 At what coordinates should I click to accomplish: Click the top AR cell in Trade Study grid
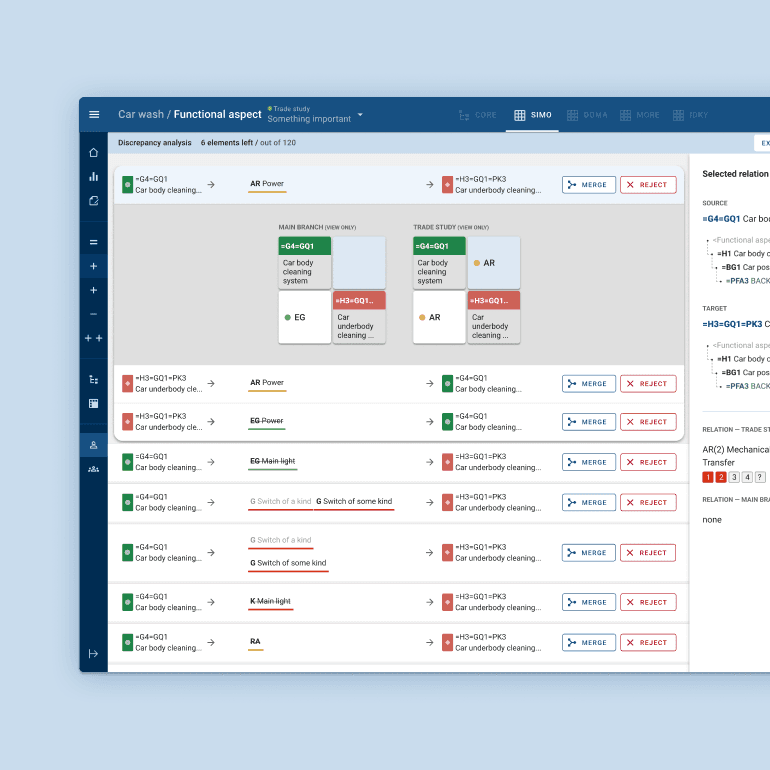tap(494, 263)
